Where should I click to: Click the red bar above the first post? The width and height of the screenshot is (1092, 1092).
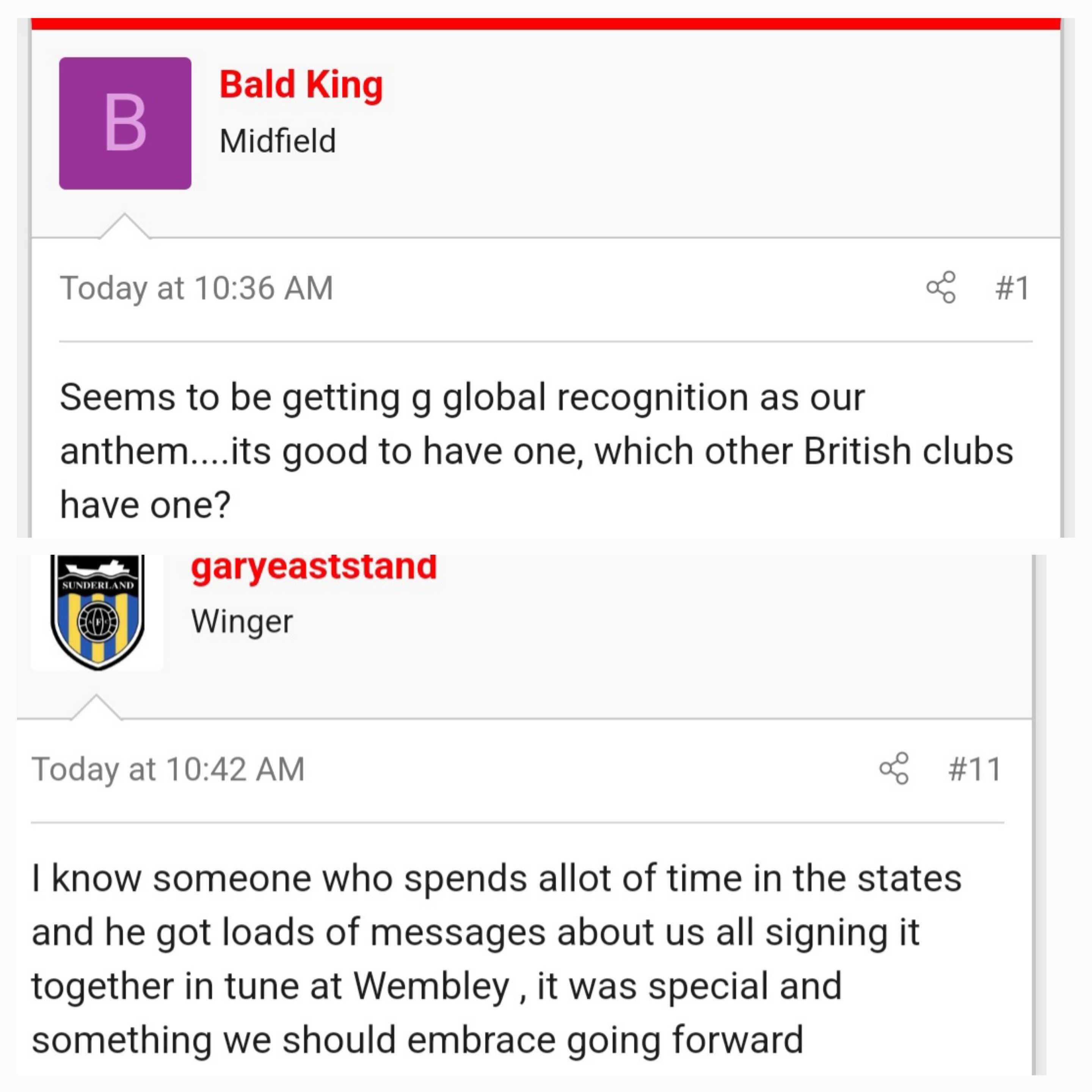[x=546, y=24]
